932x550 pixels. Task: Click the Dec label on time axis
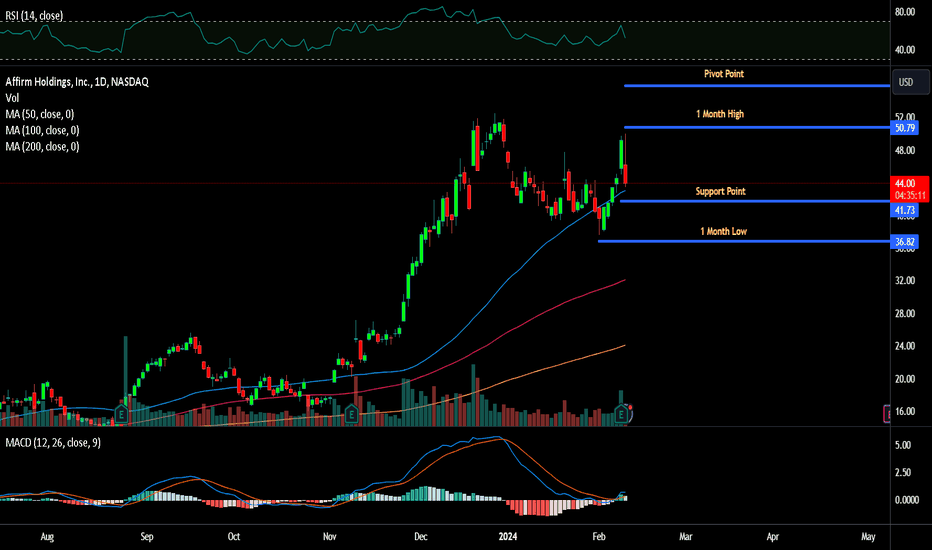tap(420, 536)
